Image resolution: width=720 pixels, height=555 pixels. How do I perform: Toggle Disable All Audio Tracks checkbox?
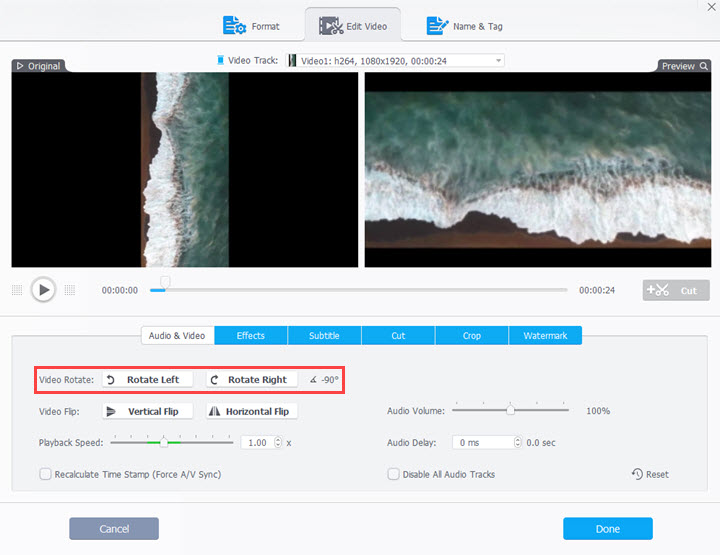394,474
